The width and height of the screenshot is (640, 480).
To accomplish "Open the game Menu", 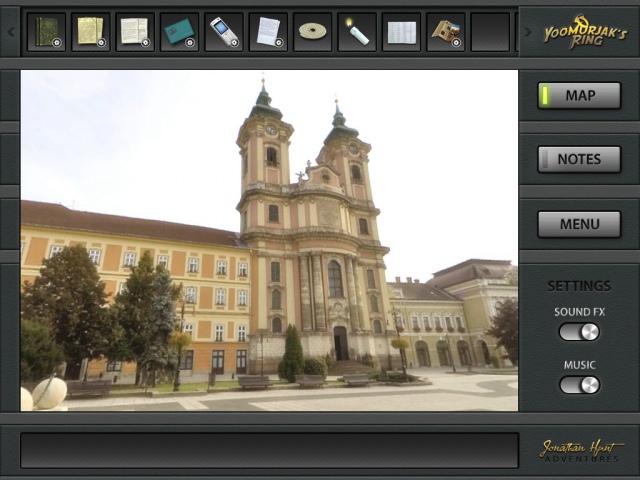I will pos(579,224).
